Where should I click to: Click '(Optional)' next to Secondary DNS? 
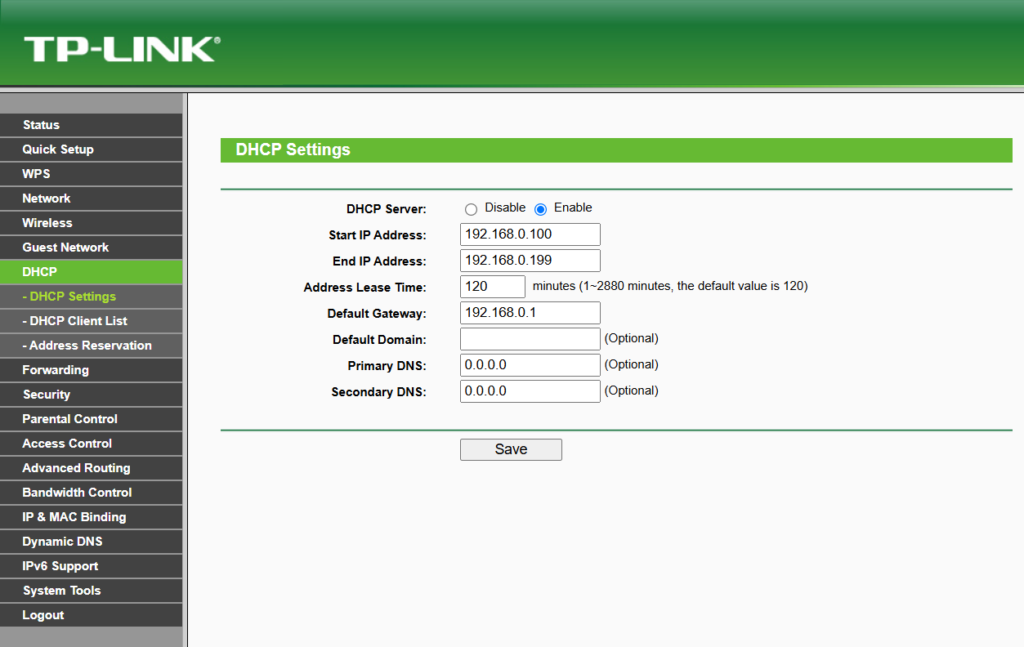coord(631,390)
